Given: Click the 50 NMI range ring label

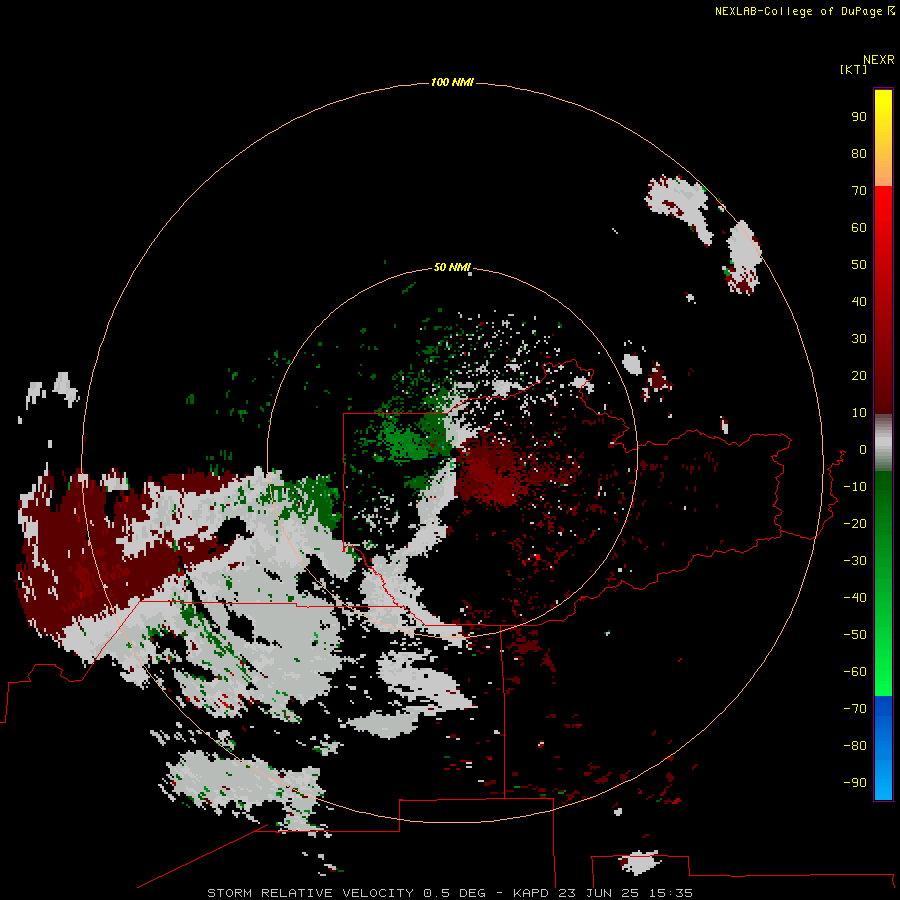Looking at the screenshot, I should tap(452, 267).
